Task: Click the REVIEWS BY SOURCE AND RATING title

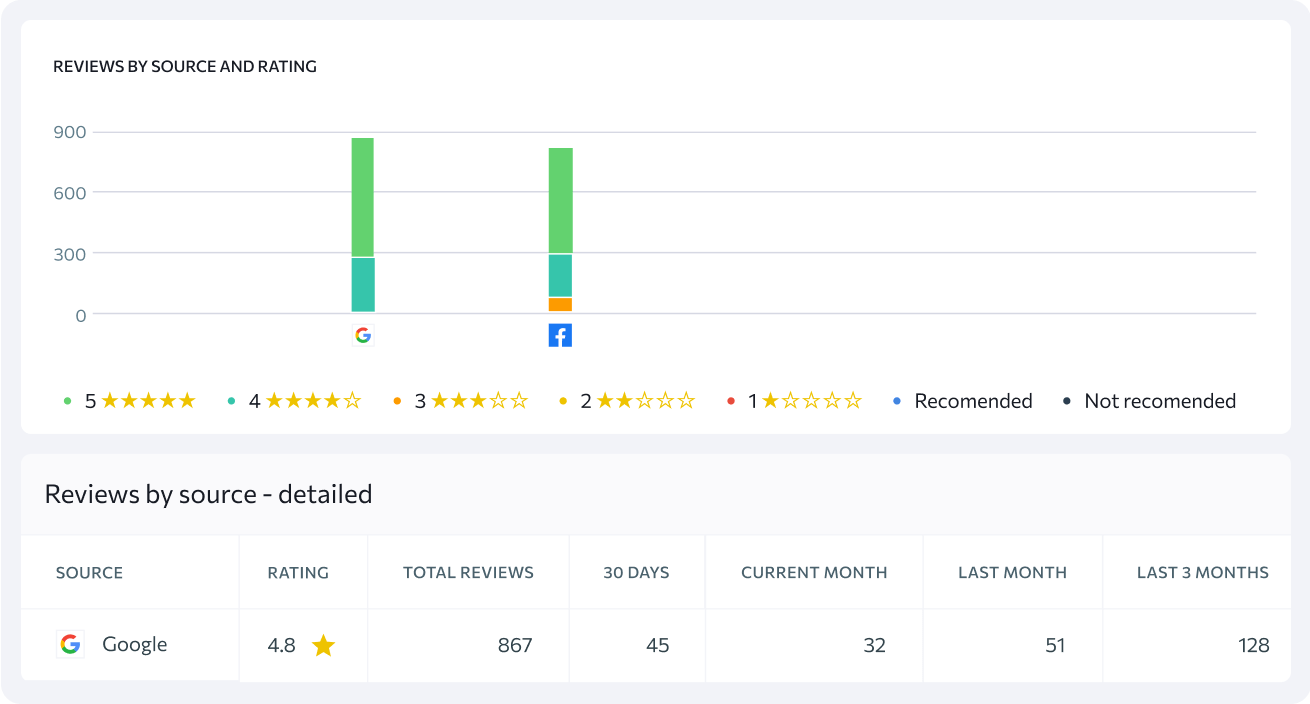Action: (185, 67)
